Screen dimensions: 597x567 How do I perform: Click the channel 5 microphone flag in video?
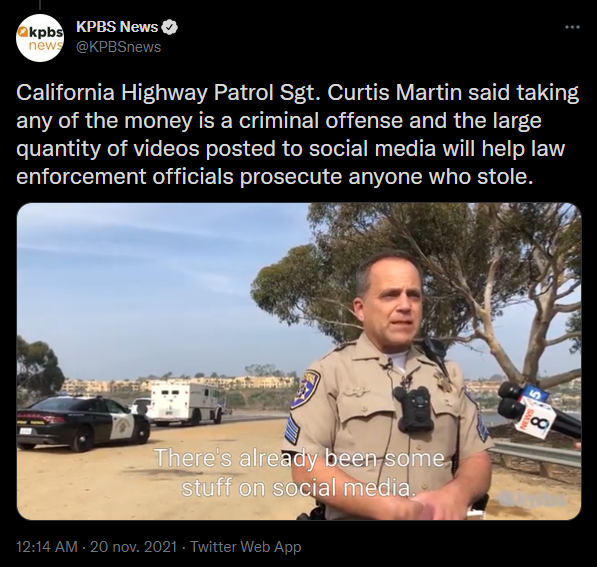pyautogui.click(x=535, y=393)
